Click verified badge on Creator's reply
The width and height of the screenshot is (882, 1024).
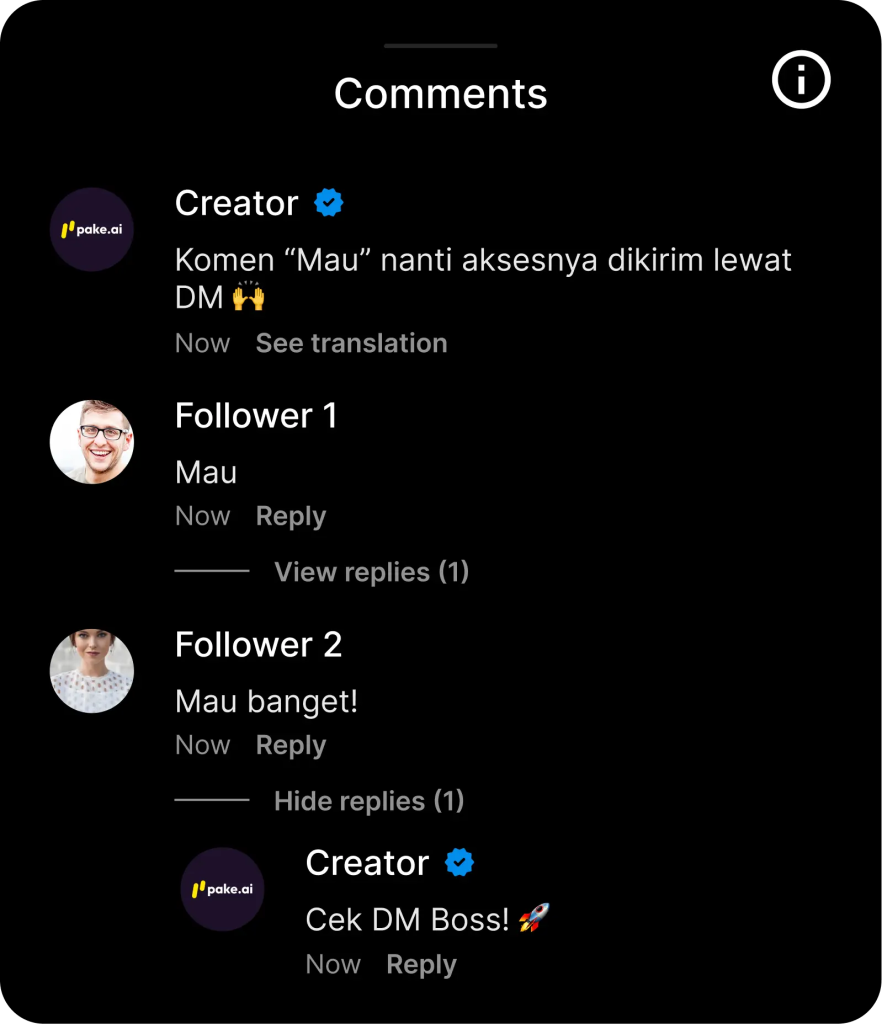(x=459, y=863)
